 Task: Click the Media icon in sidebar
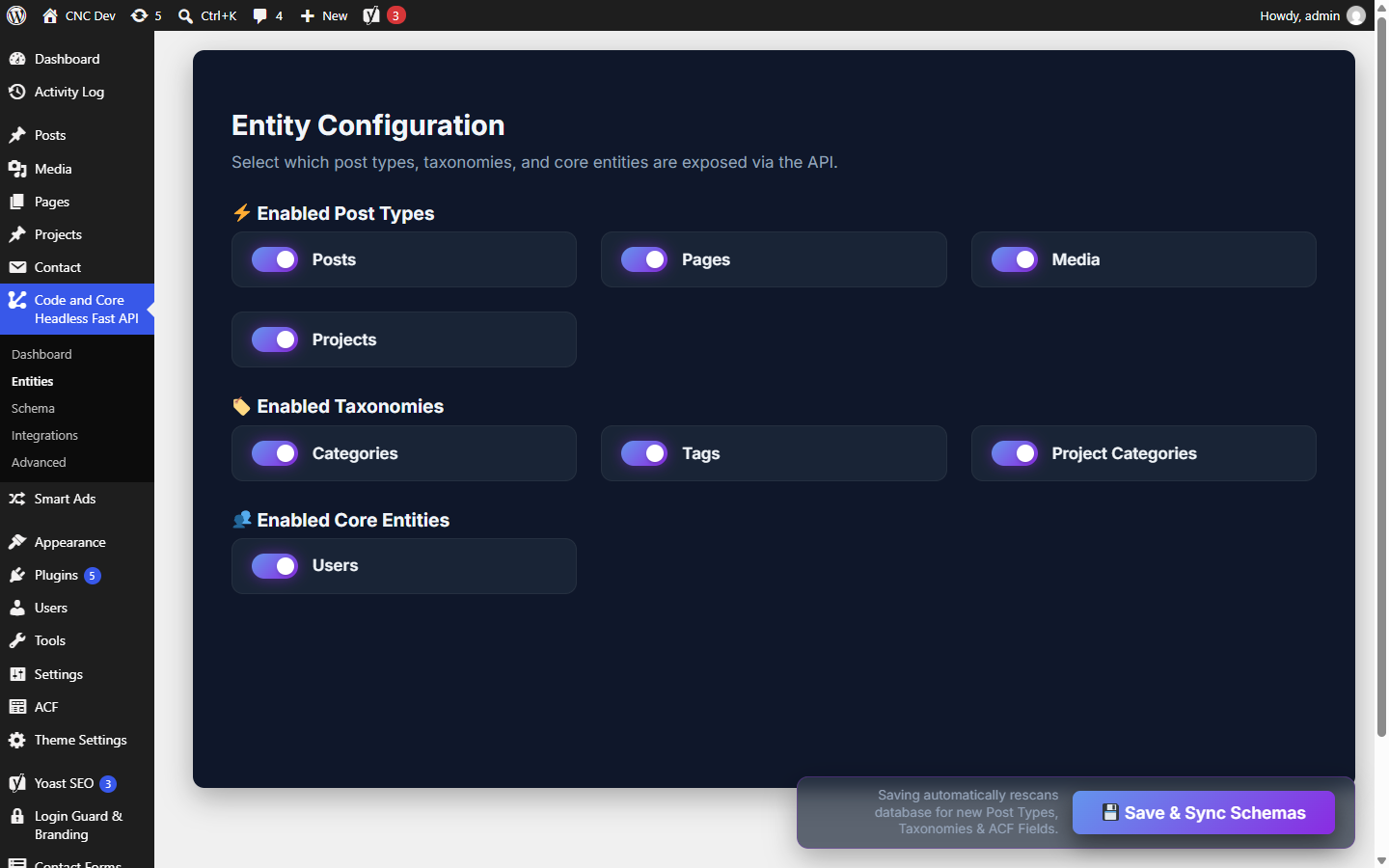[x=17, y=169]
